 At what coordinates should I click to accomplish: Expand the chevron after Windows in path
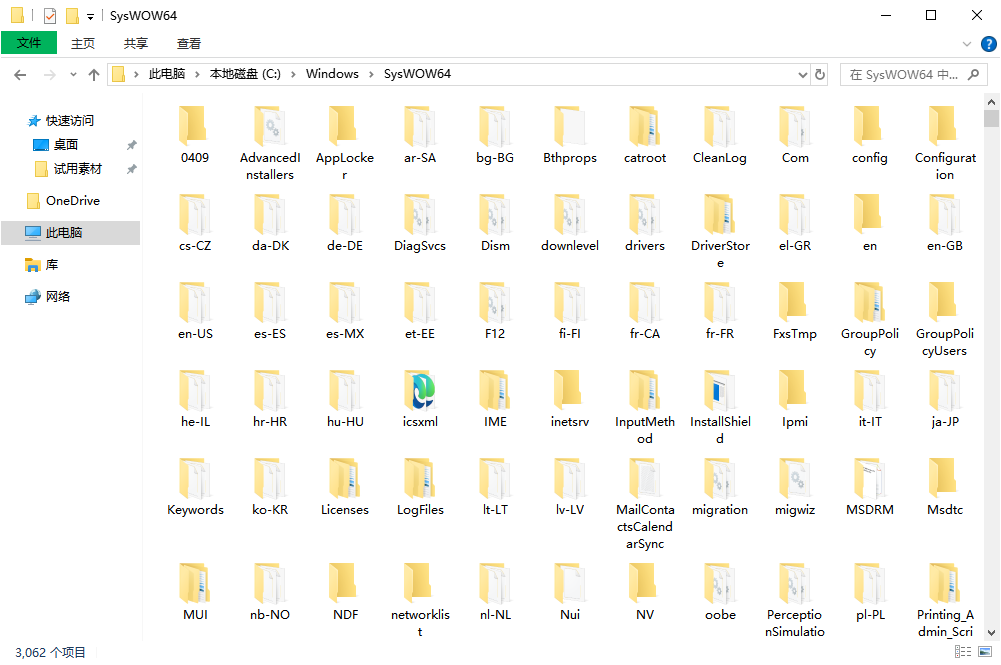tap(371, 75)
